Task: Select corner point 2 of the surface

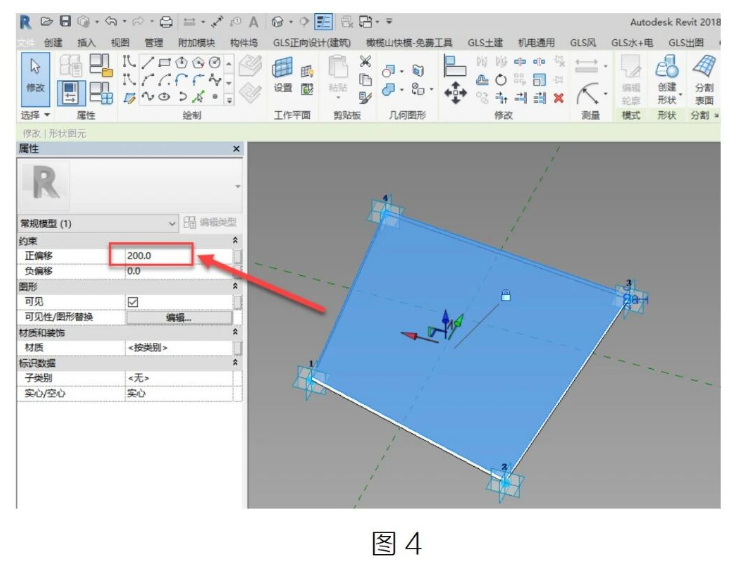Action: [504, 482]
